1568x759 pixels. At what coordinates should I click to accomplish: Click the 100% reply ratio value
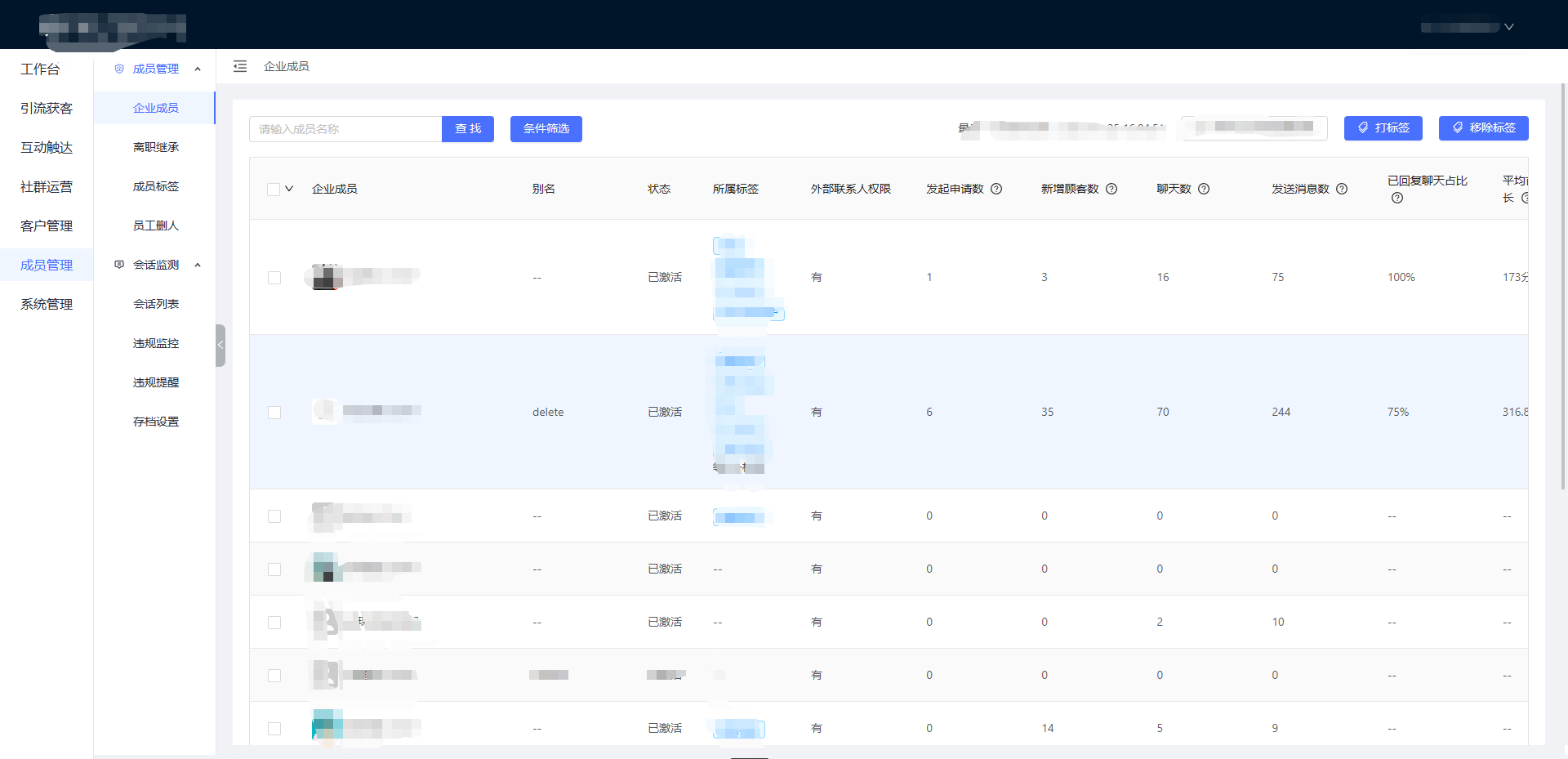(x=1401, y=277)
